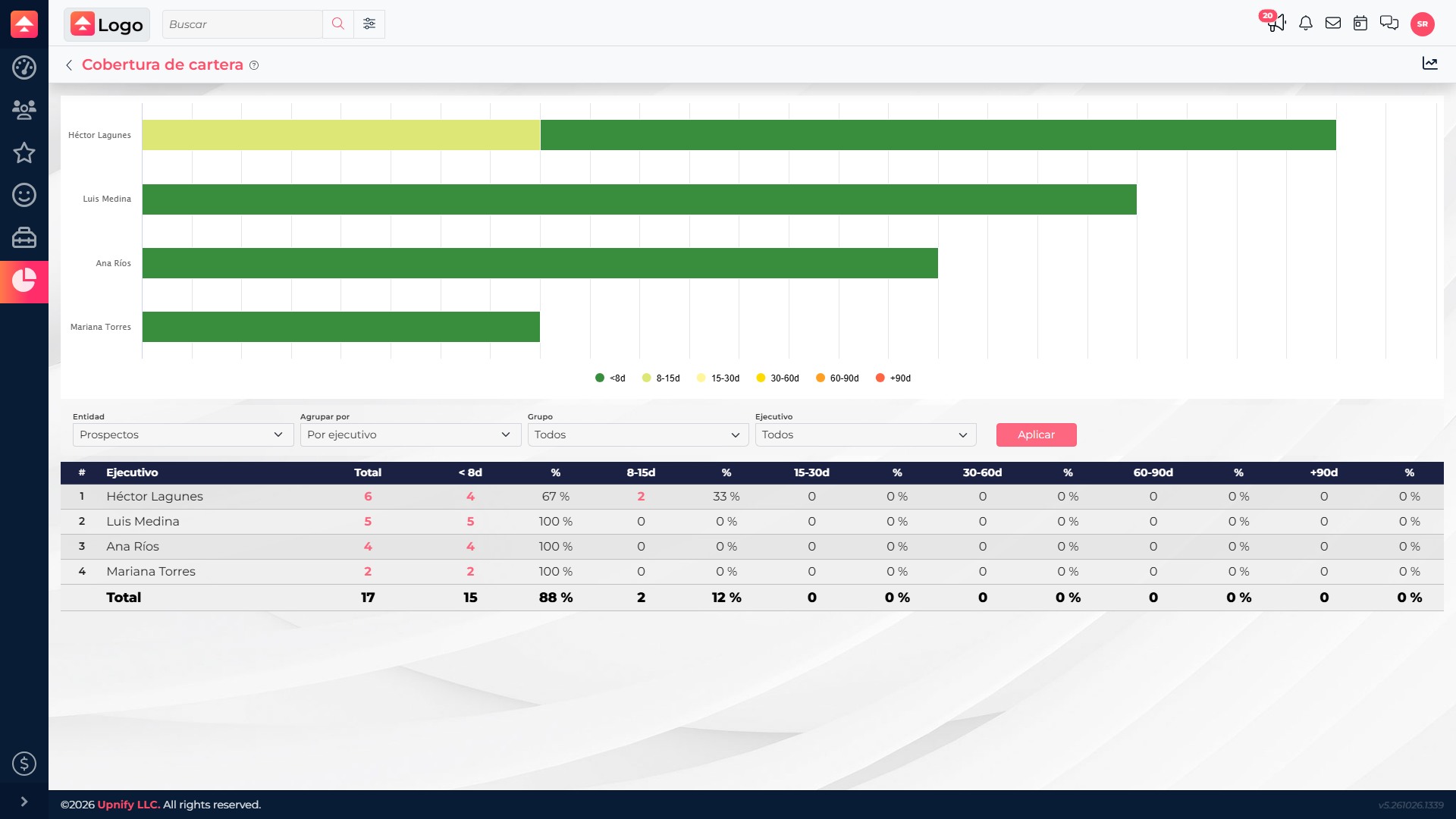Open the dollar sign billing icon

tap(24, 764)
